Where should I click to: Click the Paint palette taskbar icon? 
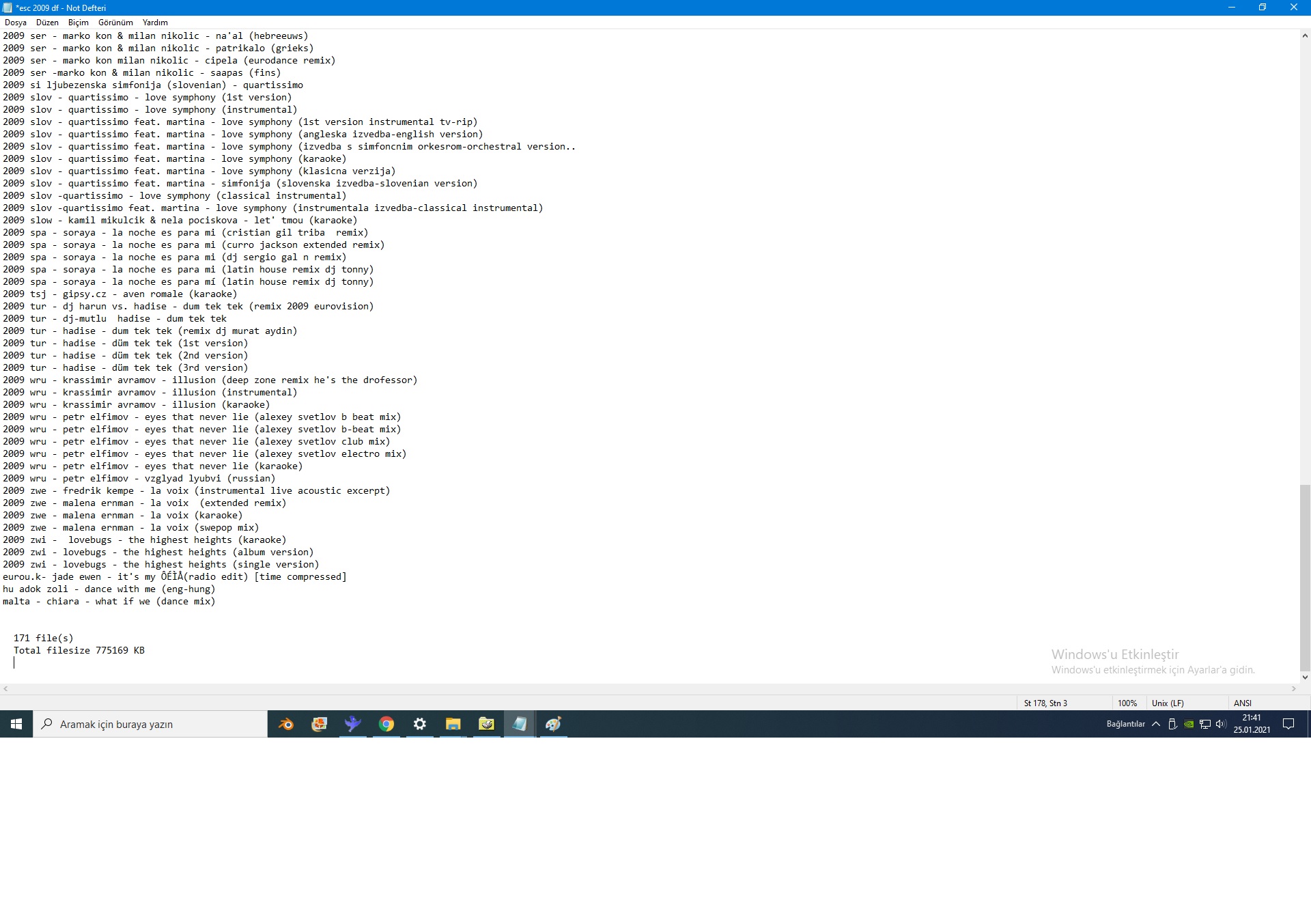553,724
